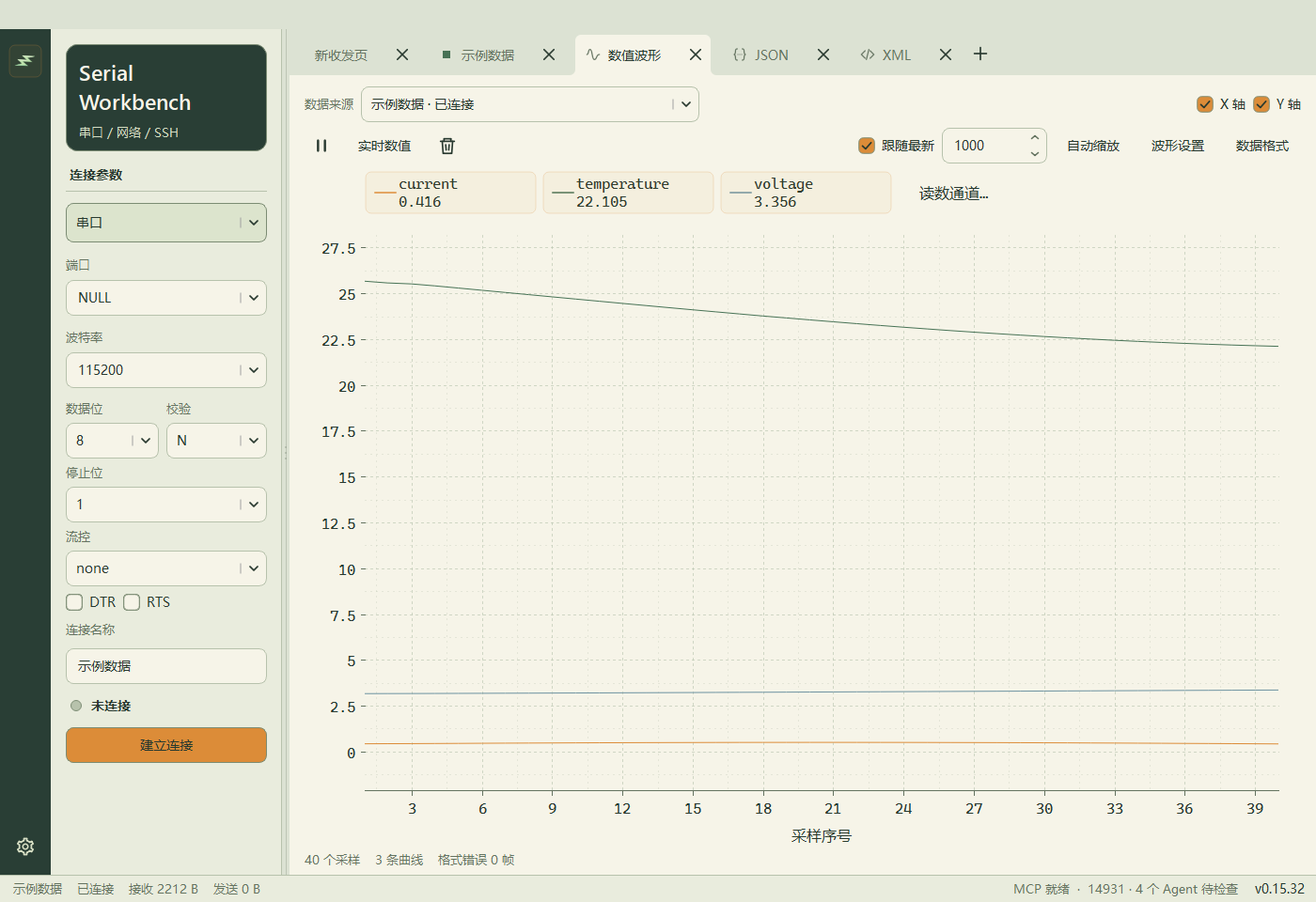Image resolution: width=1316 pixels, height=902 pixels.
Task: Toggle the X 轴 checkbox
Action: [1205, 104]
